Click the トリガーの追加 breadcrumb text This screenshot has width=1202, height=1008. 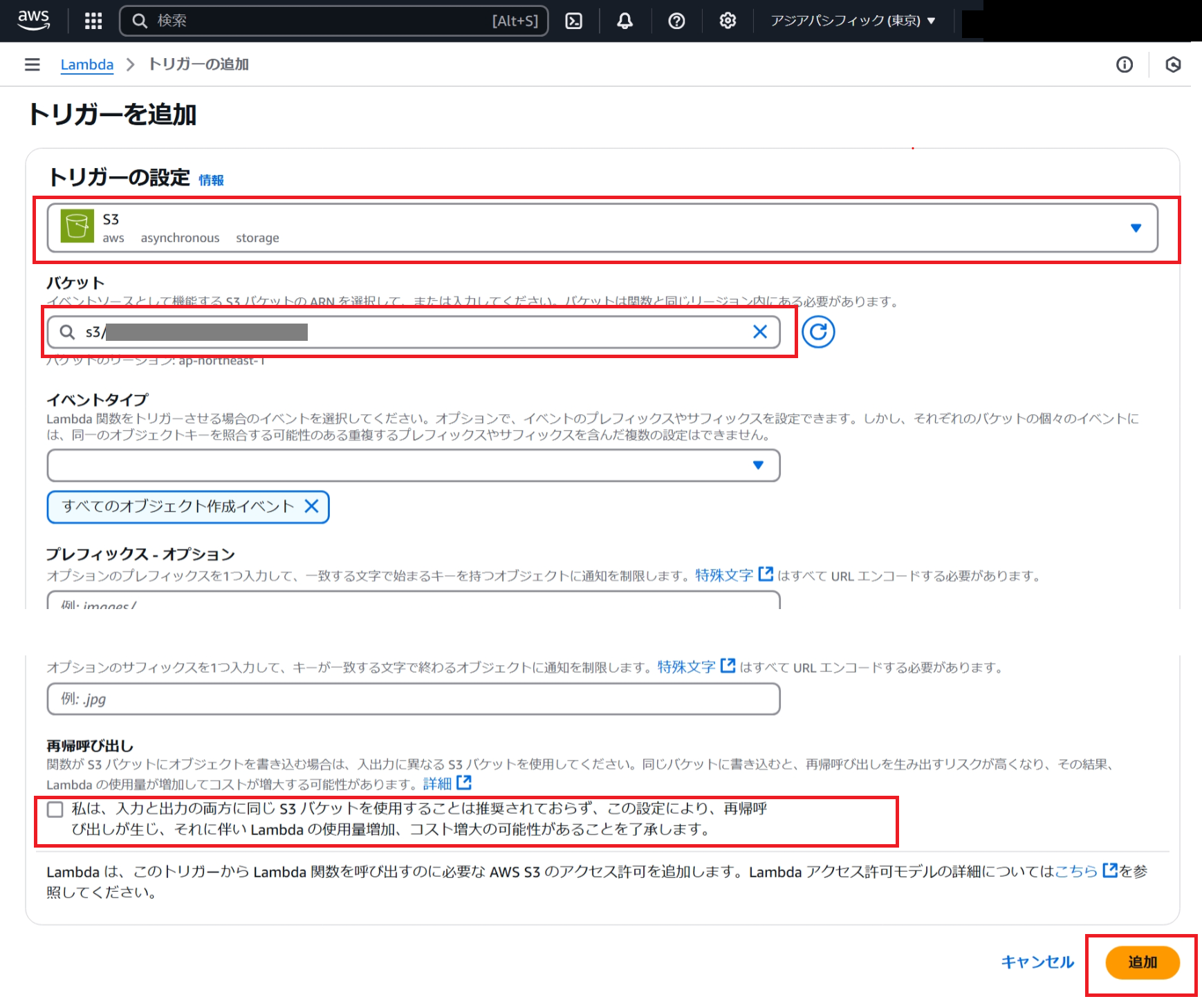198,64
